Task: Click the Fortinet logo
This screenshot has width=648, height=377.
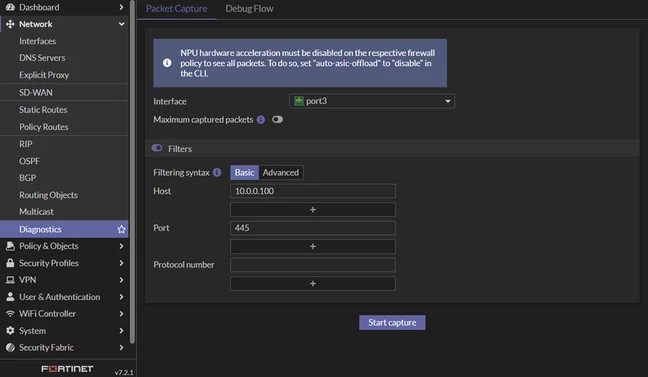Action: click(67, 369)
